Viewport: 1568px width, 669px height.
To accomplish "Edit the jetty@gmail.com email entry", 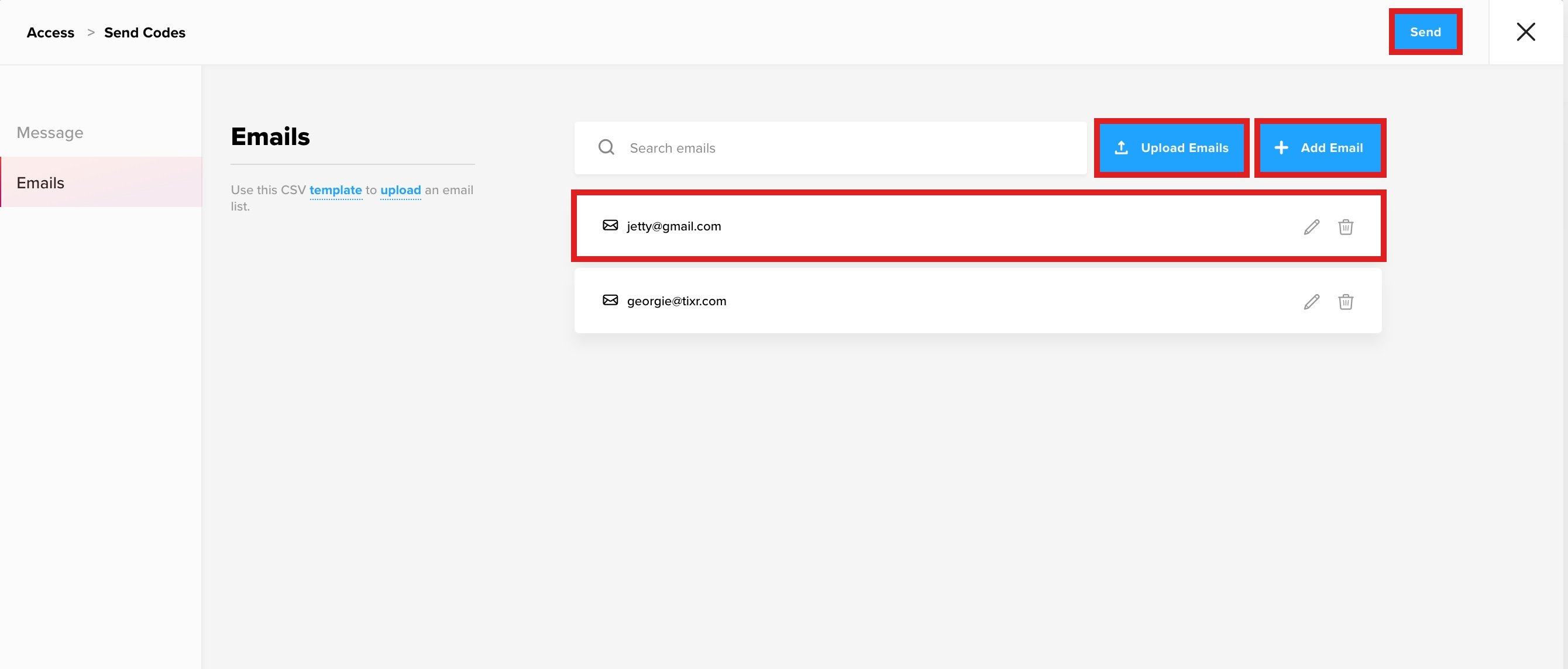I will [x=1311, y=227].
